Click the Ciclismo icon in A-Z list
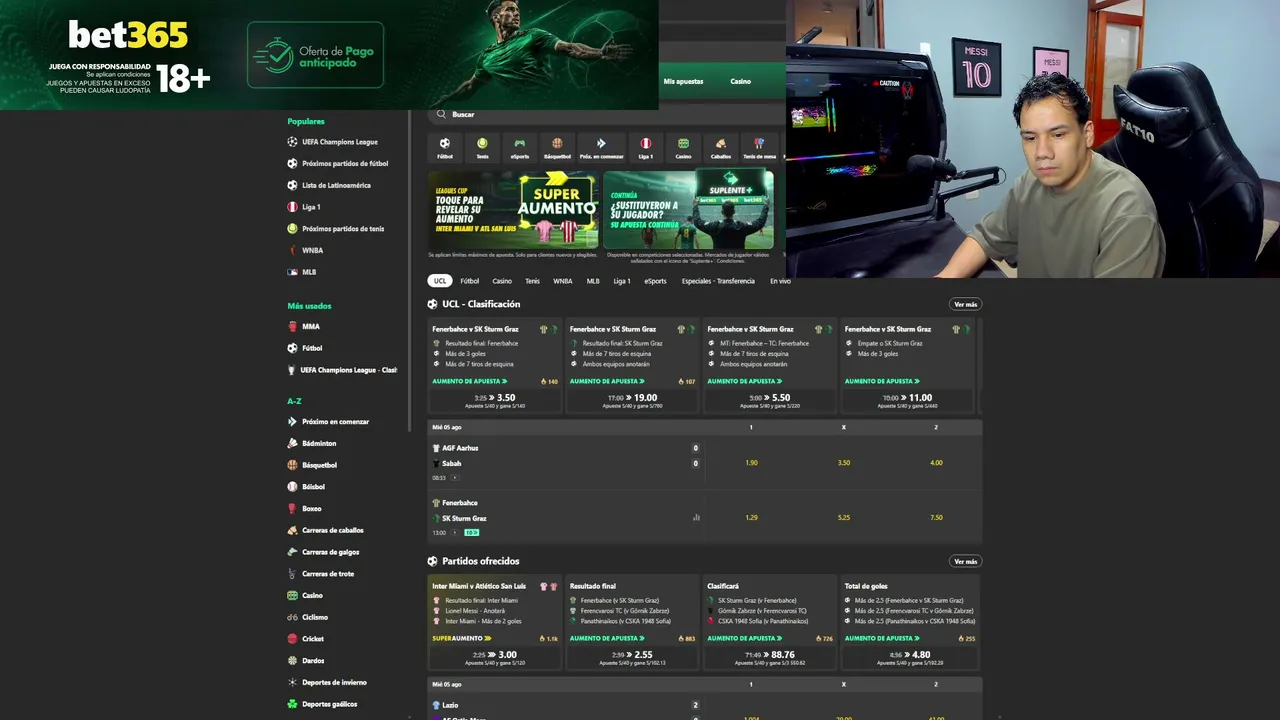This screenshot has width=1280, height=720. 293,617
